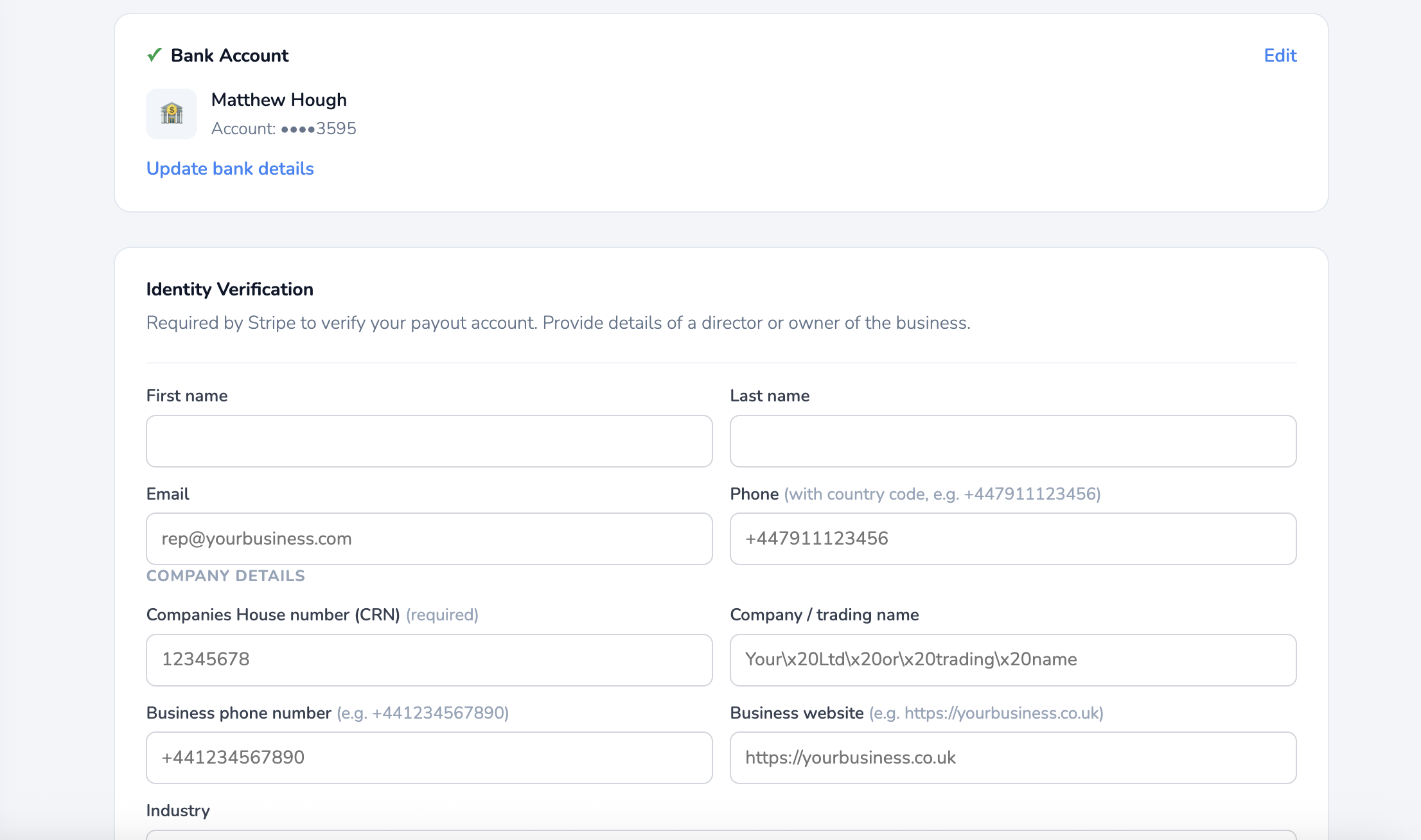The height and width of the screenshot is (840, 1421).
Task: Click the COMPANY DETAILS section label
Action: click(225, 575)
